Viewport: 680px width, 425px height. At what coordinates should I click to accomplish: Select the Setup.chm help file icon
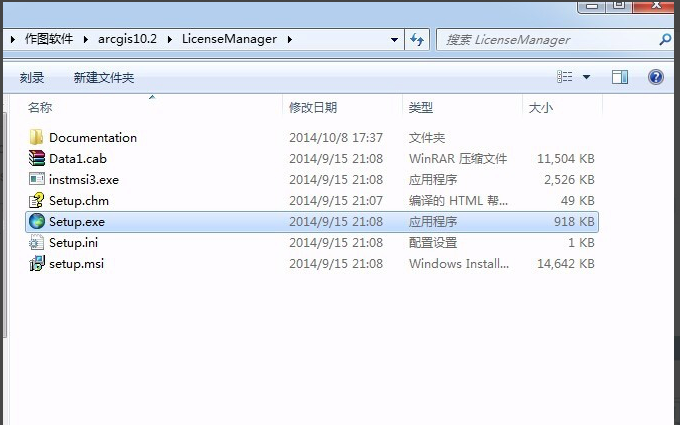(36, 200)
